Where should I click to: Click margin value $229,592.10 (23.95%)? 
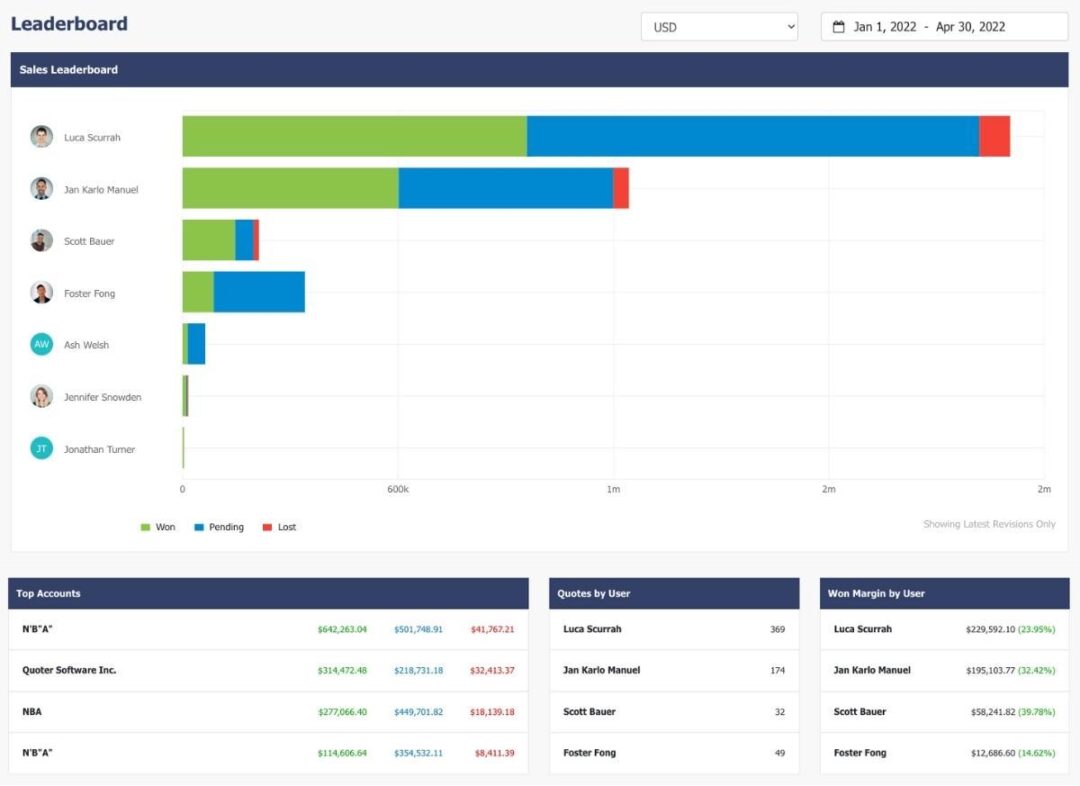pyautogui.click(x=1010, y=630)
